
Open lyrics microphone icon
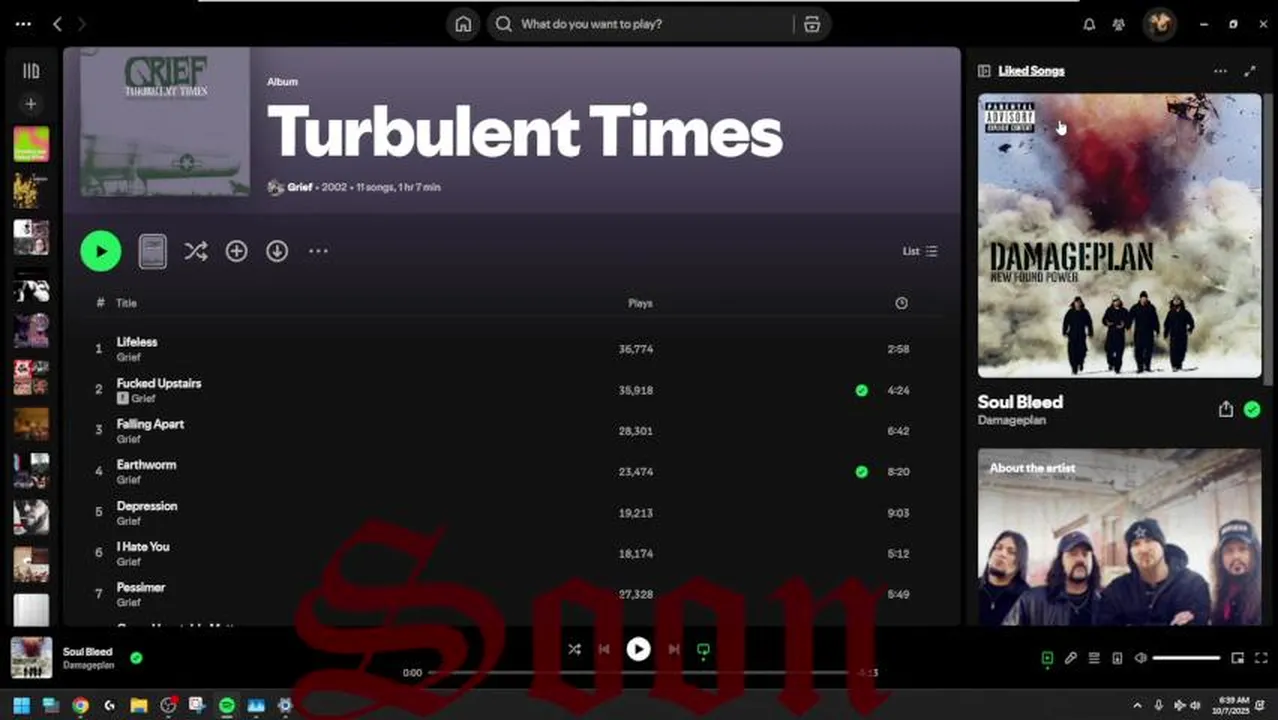tap(1071, 658)
